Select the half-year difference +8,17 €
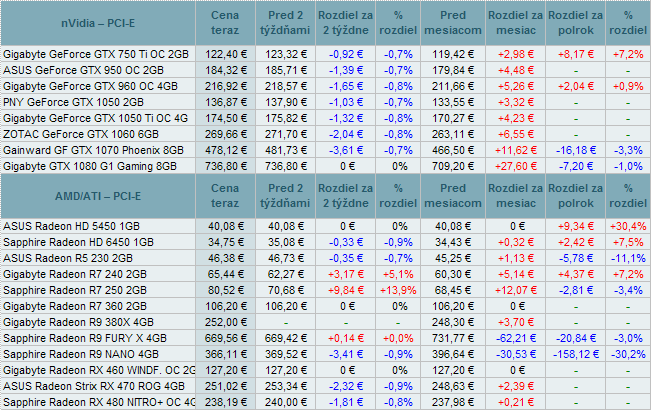This screenshot has height=410, width=651. point(576,54)
